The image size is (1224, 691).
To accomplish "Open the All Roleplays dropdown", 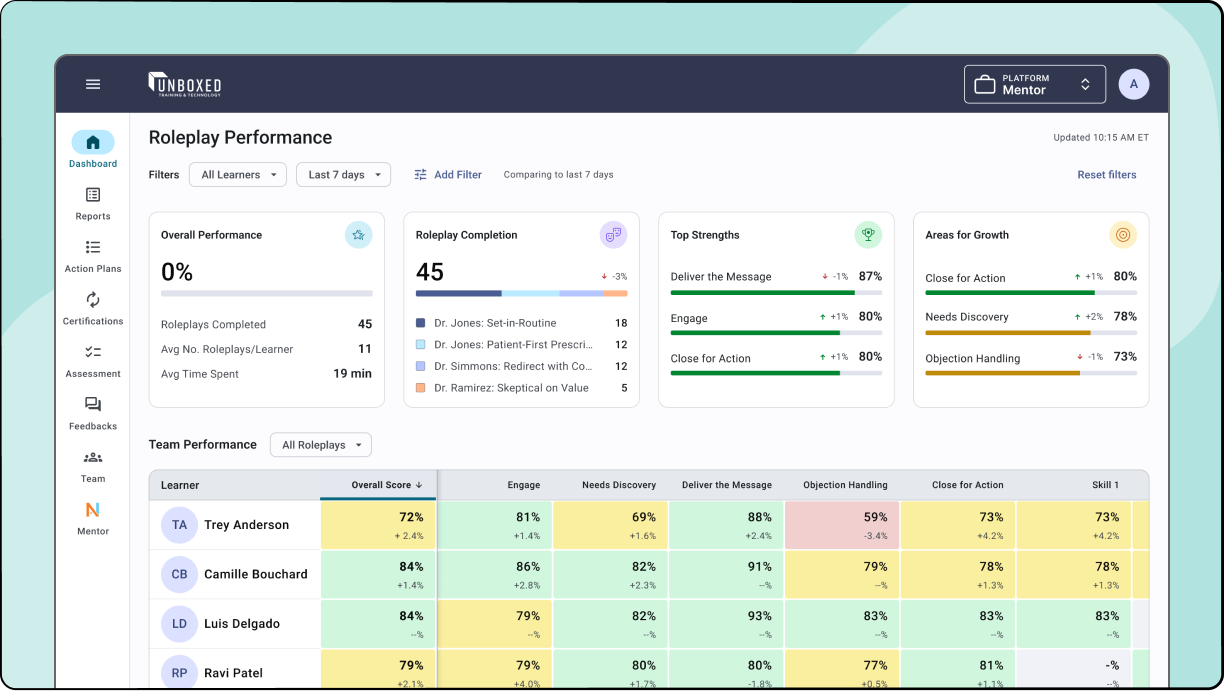I will click(320, 444).
